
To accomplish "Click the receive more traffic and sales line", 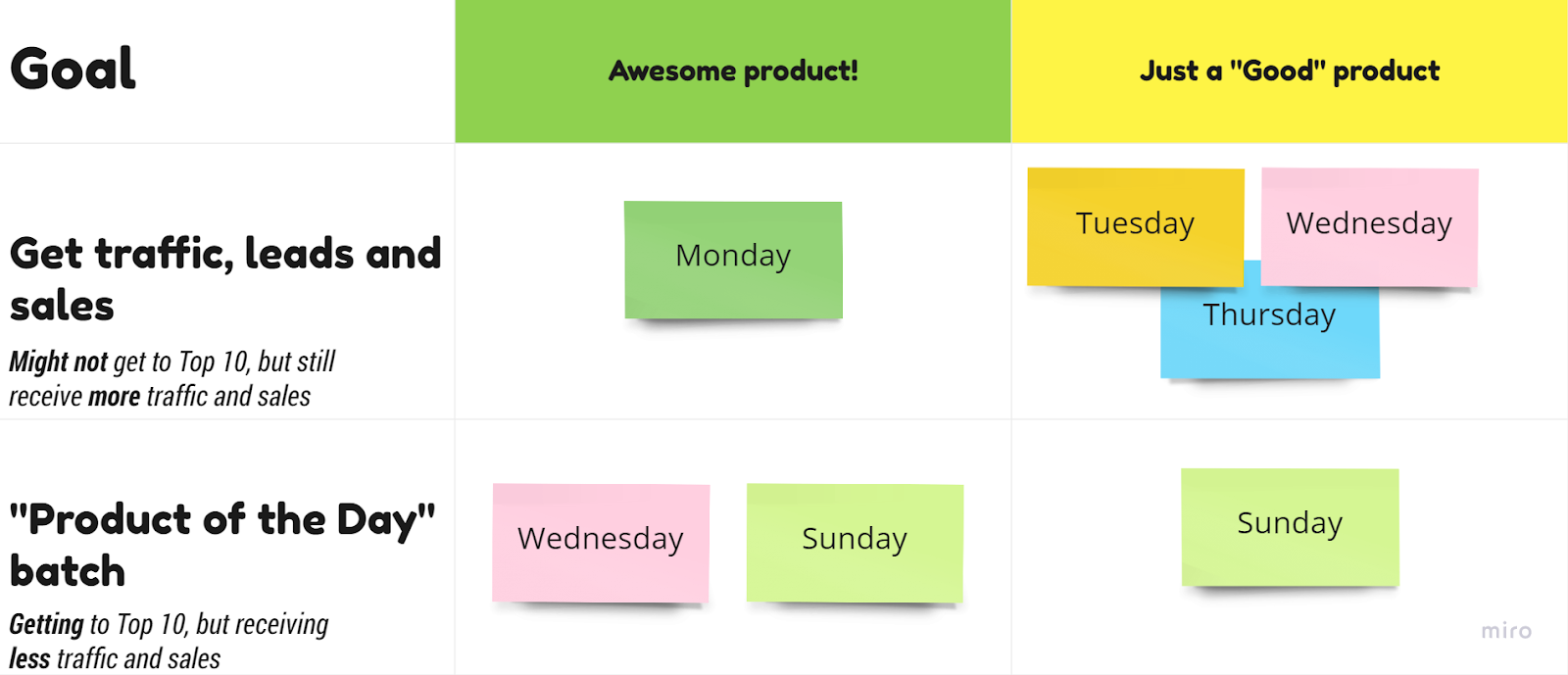I will tap(160, 397).
